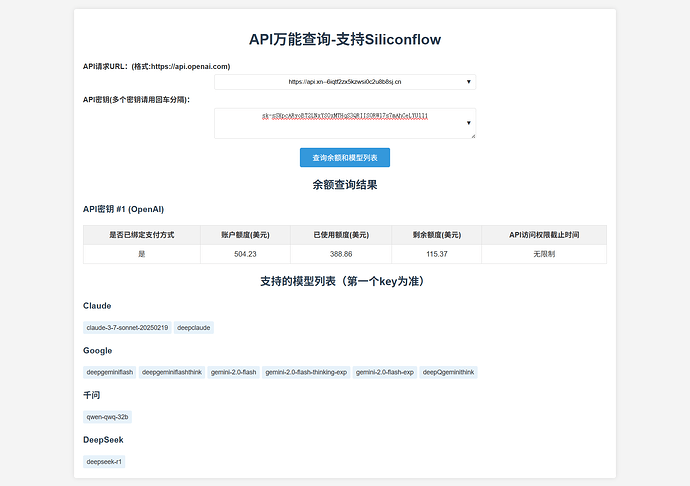Click the 115.37 remaining quota cell

click(x=437, y=254)
